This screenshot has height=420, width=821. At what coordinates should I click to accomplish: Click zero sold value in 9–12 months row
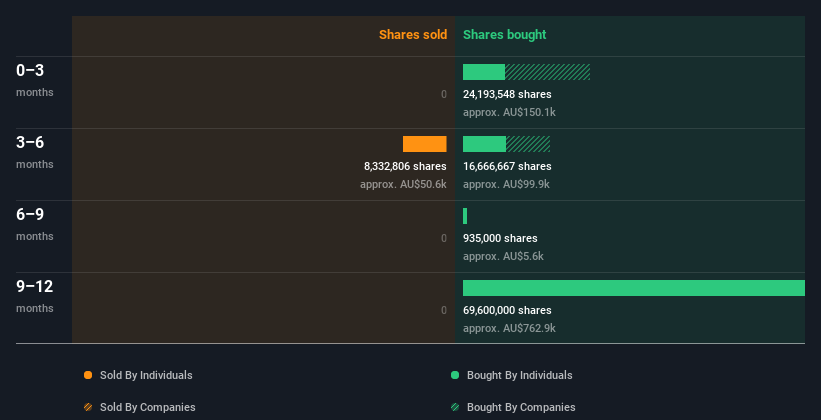444,311
